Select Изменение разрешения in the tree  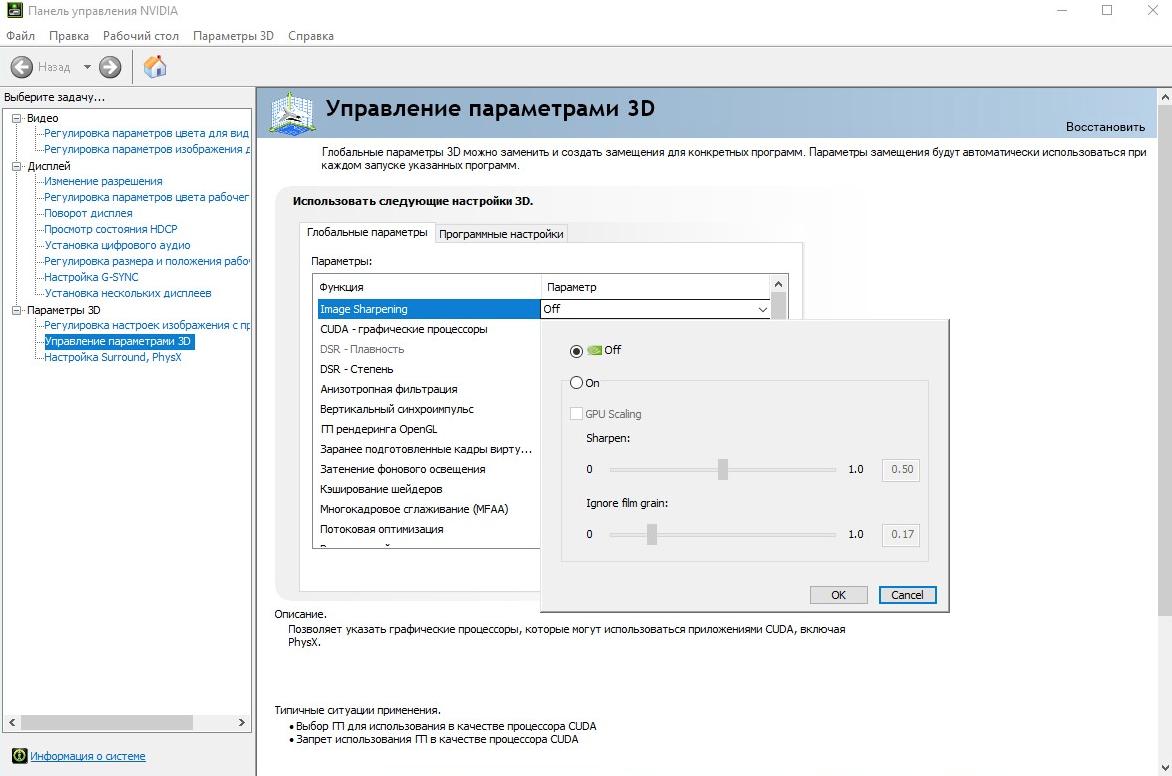(x=103, y=181)
